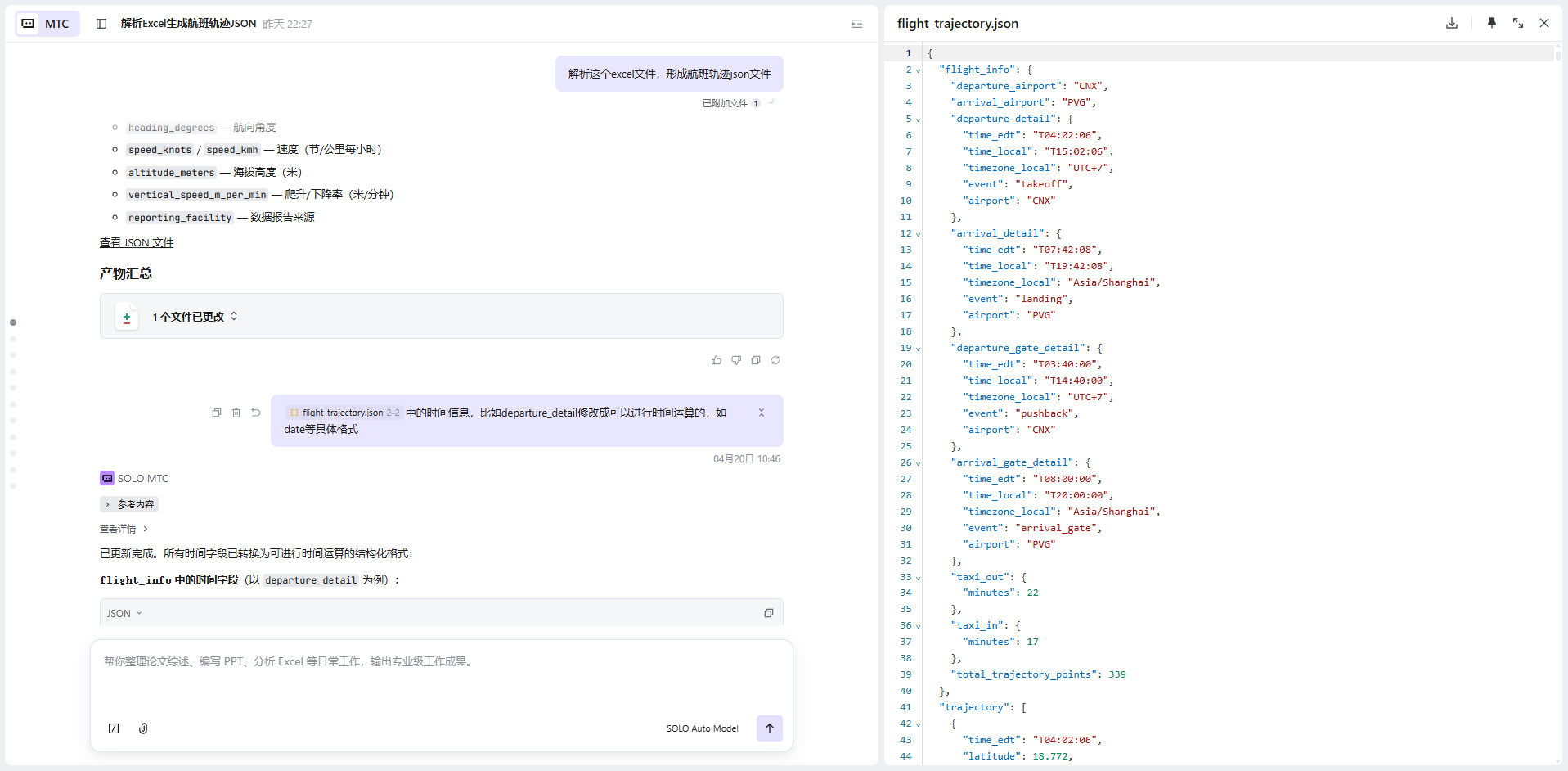Send the message with the arrow button
The image size is (1568, 771).
tap(770, 728)
